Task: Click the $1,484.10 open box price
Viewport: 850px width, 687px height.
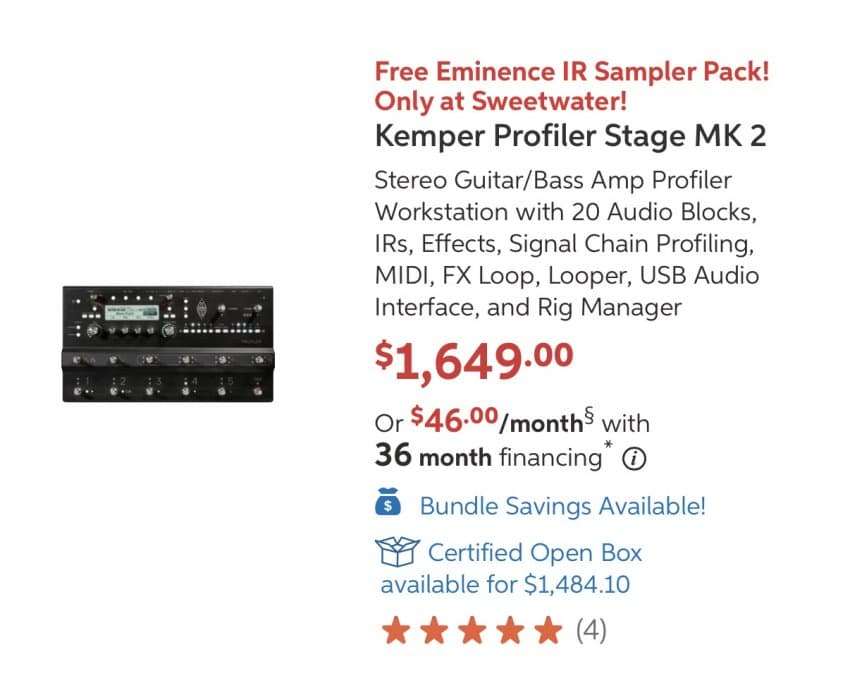Action: click(577, 585)
